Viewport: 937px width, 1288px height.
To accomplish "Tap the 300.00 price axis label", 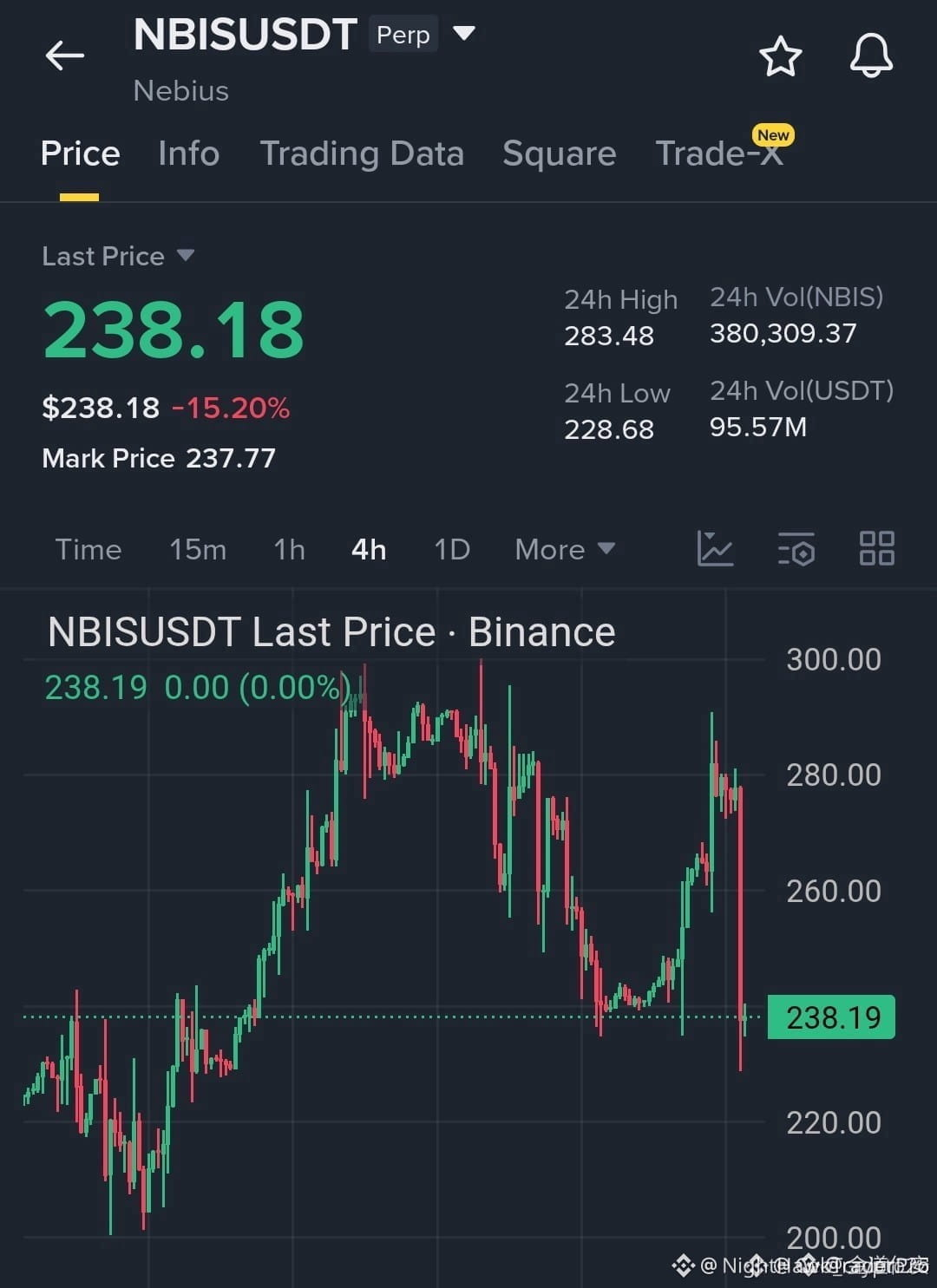I will [834, 659].
